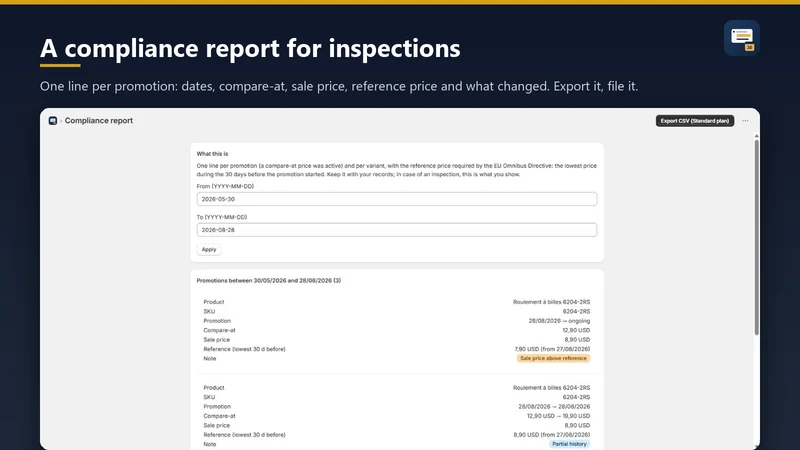Click the 'From (YYYY-MM-DD)' label
This screenshot has width=800, height=450.
[x=225, y=186]
